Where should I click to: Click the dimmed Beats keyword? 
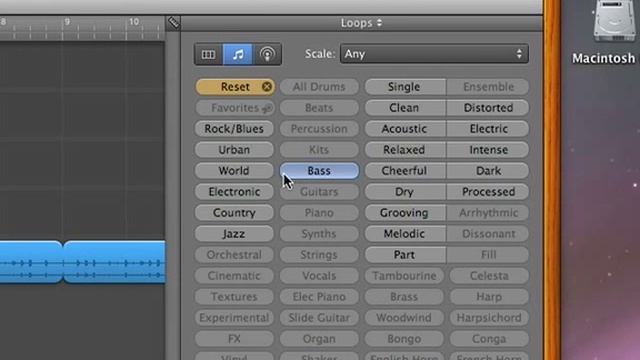(319, 108)
